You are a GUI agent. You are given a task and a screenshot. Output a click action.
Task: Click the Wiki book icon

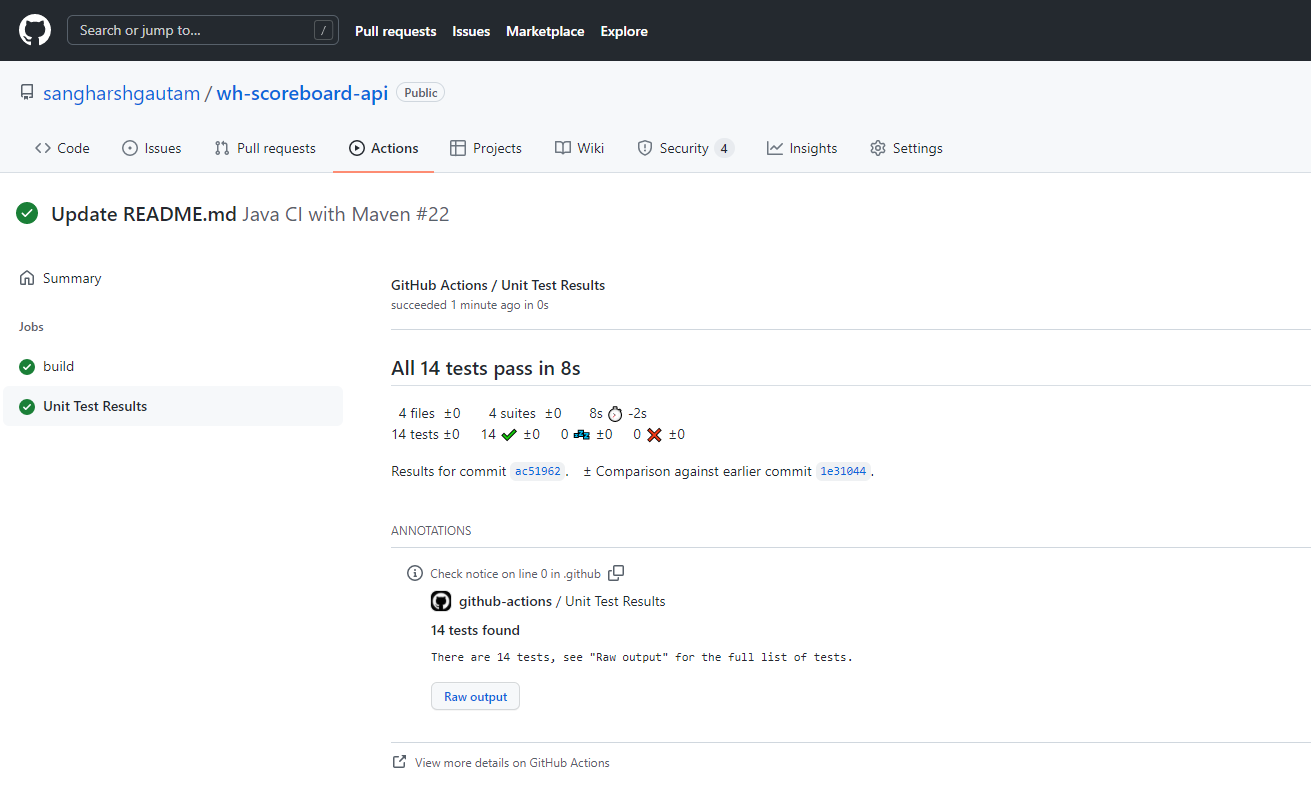(x=564, y=147)
